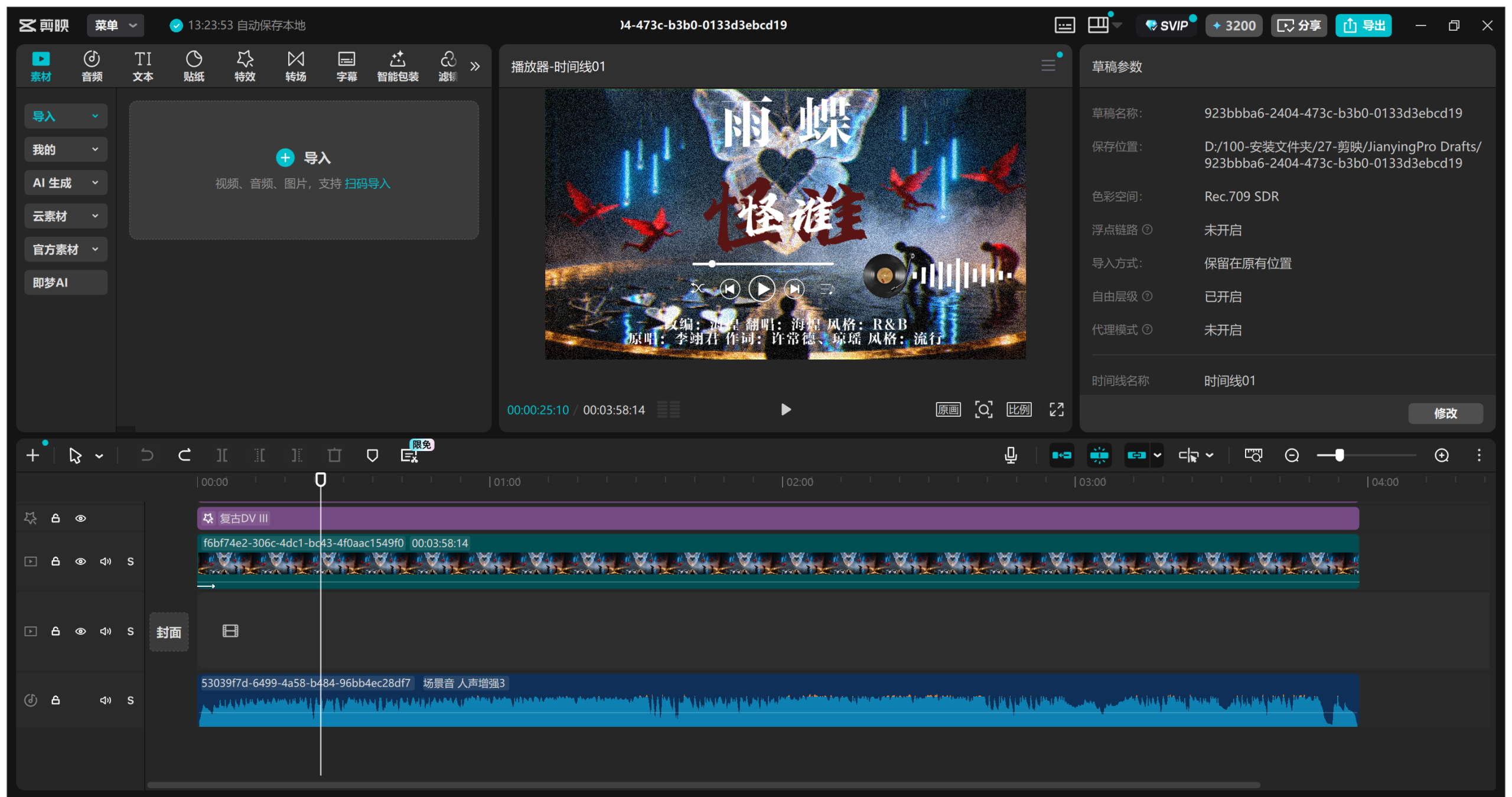Click the fullscreen preview icon
1512x797 pixels.
pyautogui.click(x=1056, y=409)
